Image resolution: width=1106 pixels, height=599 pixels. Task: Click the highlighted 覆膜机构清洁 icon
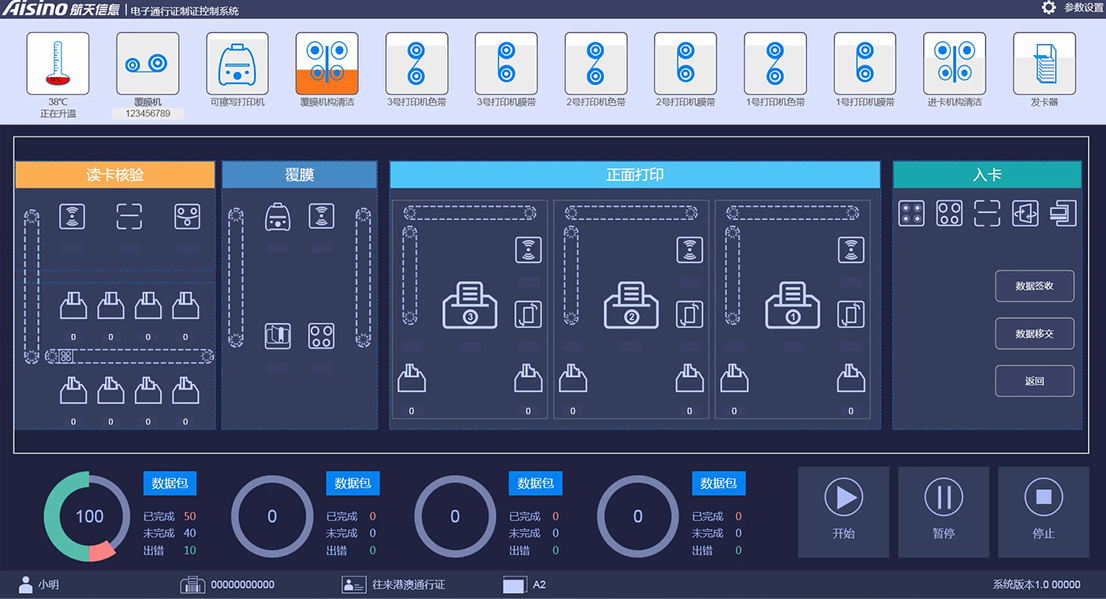(x=326, y=64)
